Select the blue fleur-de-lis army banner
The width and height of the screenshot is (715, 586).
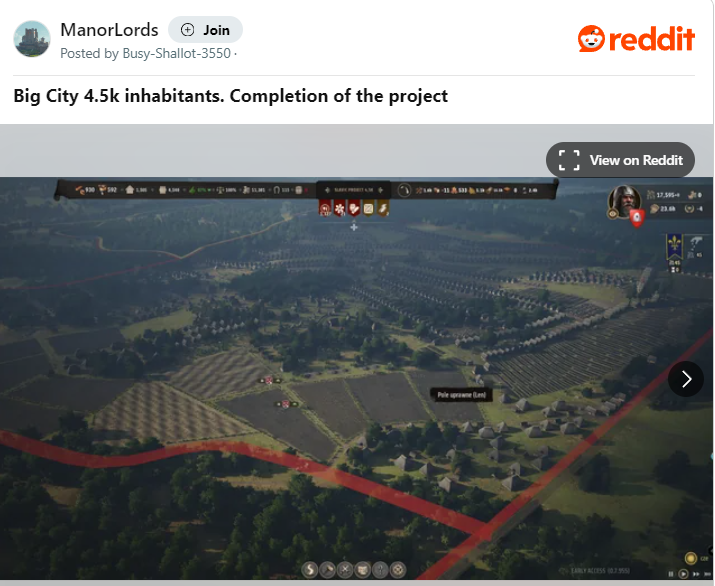(674, 246)
